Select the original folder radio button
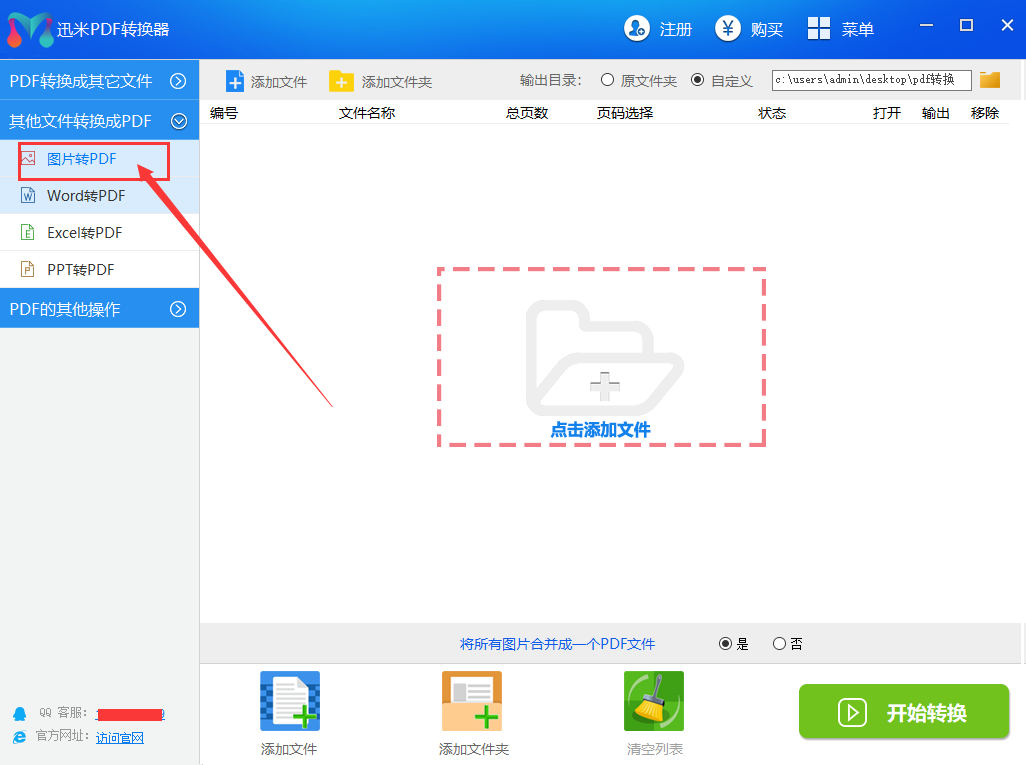Image resolution: width=1026 pixels, height=765 pixels. coord(607,80)
